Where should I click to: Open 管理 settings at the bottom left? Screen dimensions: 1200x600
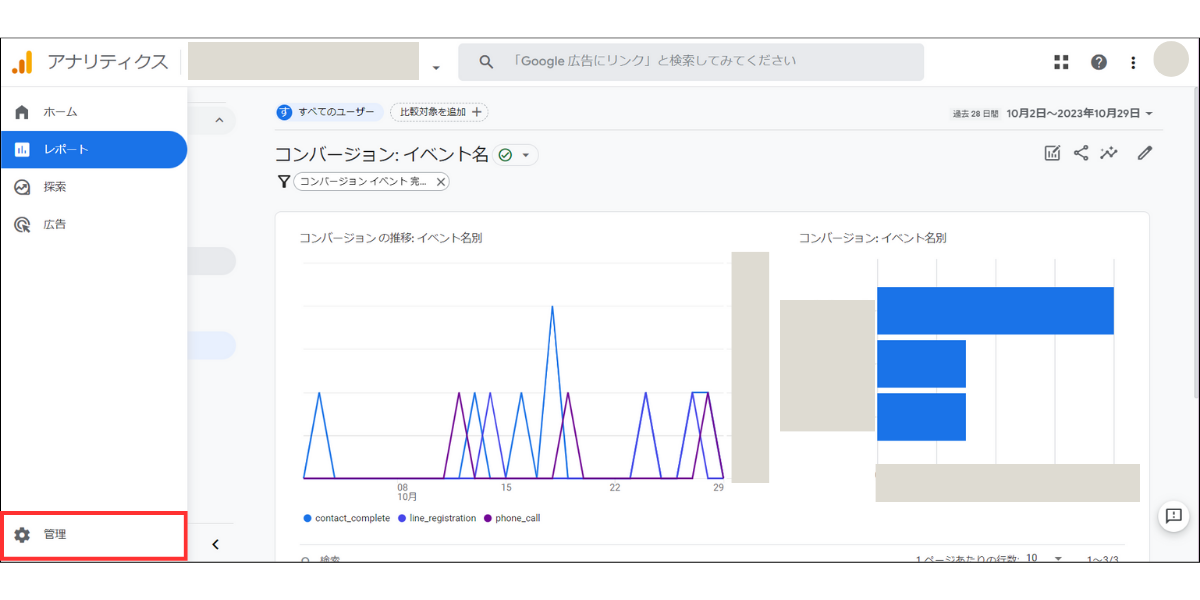(x=94, y=535)
